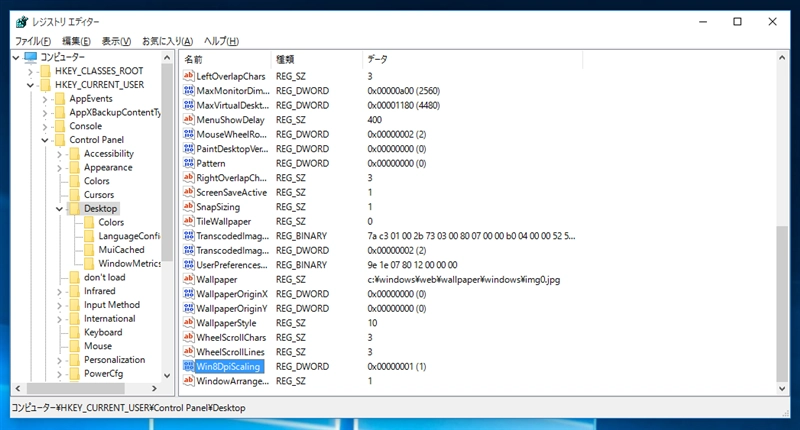The image size is (800, 430).
Task: Collapse the Desktop key
Action: click(x=59, y=209)
